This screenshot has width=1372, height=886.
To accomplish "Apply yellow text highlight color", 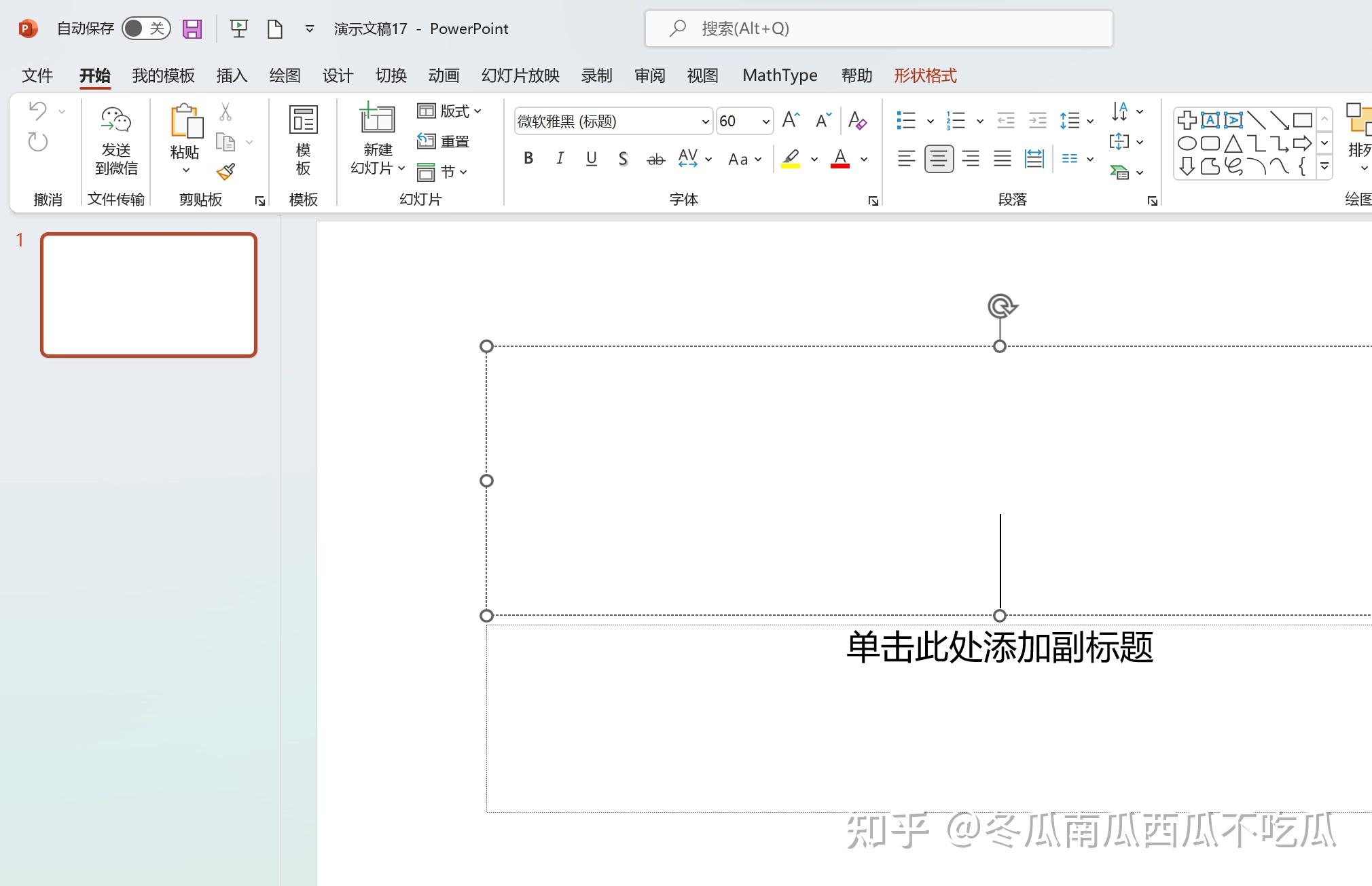I will pos(791,159).
